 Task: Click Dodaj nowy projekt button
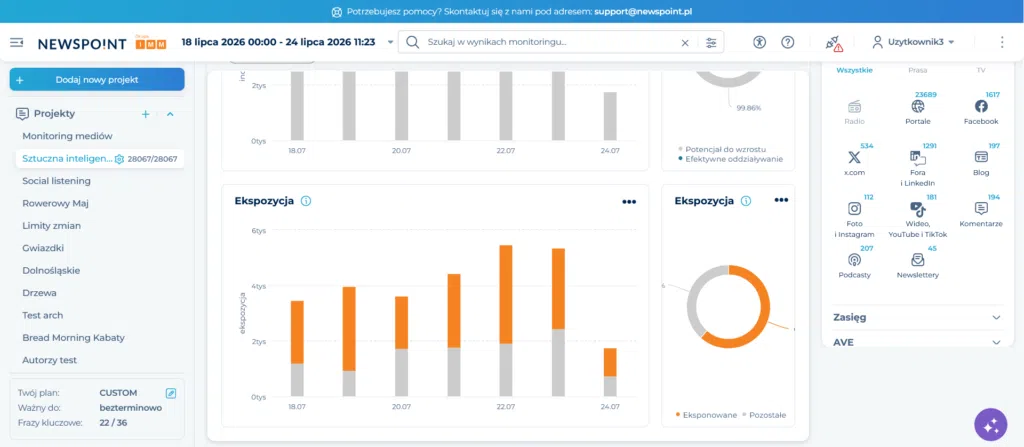tap(97, 80)
